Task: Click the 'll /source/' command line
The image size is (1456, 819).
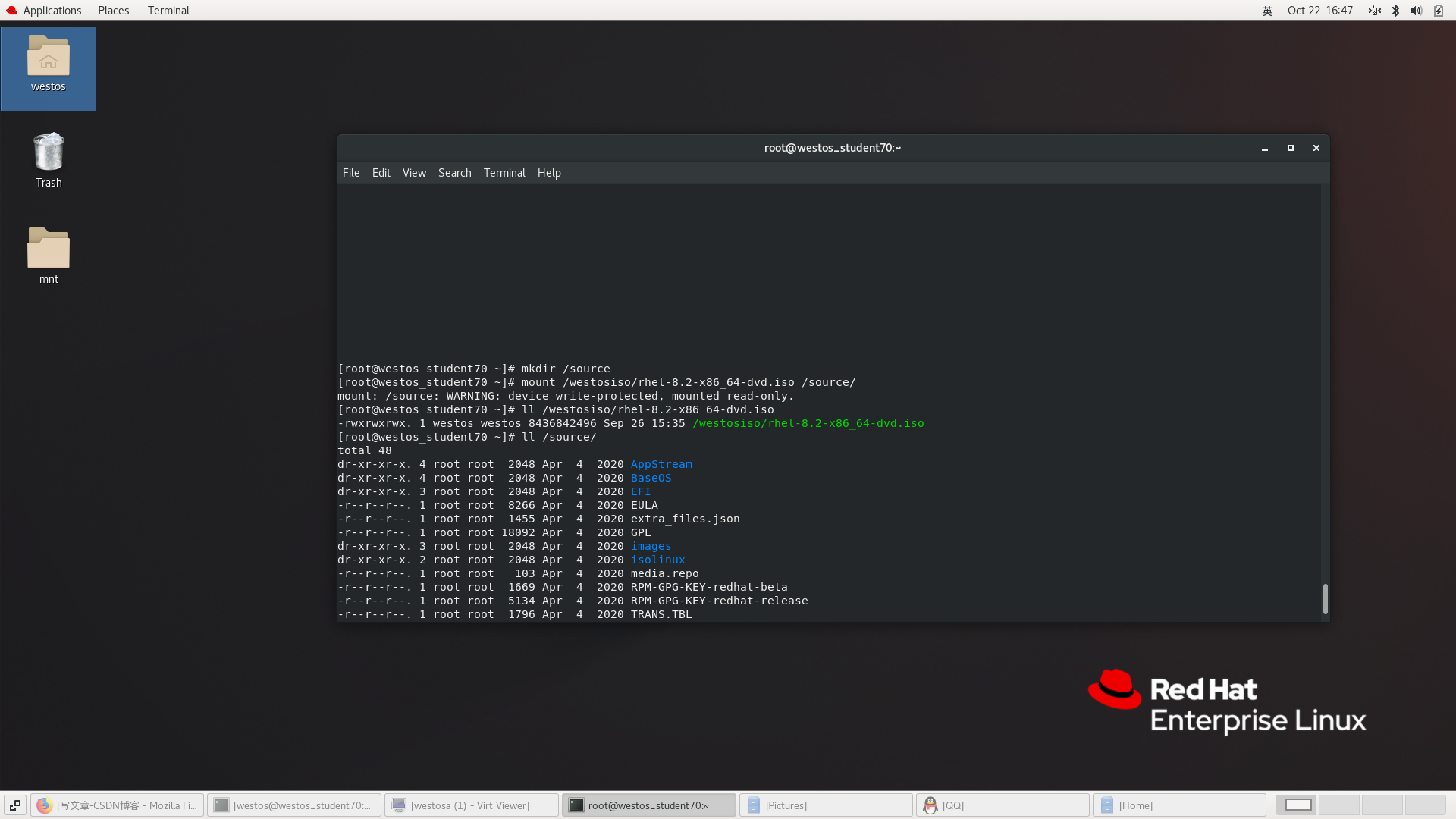Action: pos(467,438)
